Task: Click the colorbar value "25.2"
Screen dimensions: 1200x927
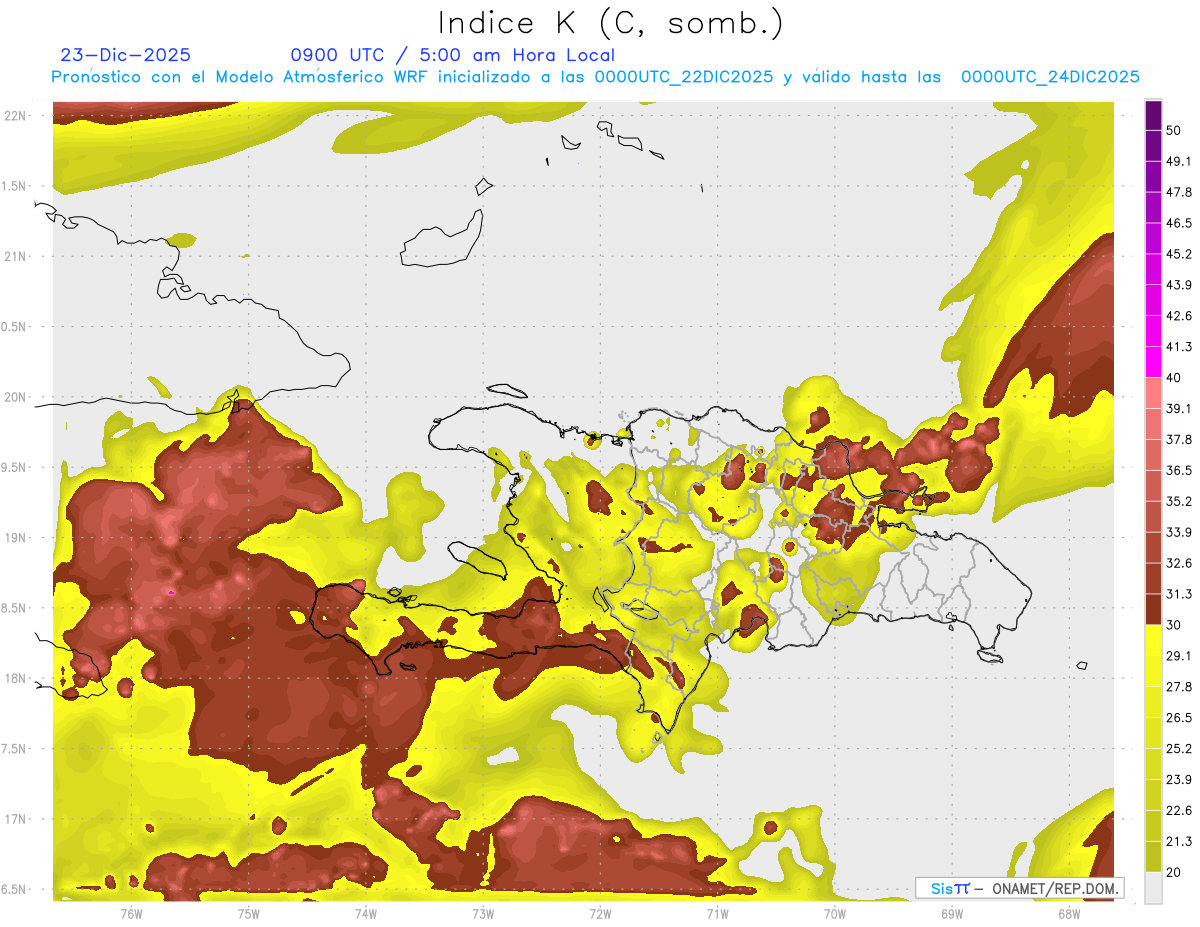Action: tap(1179, 748)
